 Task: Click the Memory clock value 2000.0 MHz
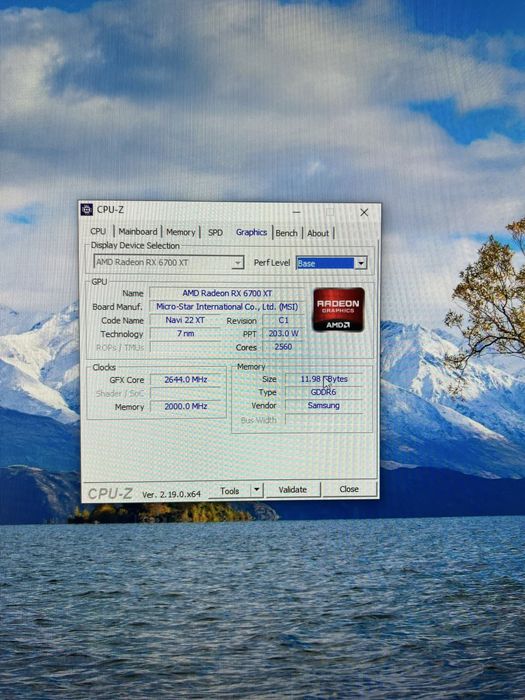(x=188, y=406)
